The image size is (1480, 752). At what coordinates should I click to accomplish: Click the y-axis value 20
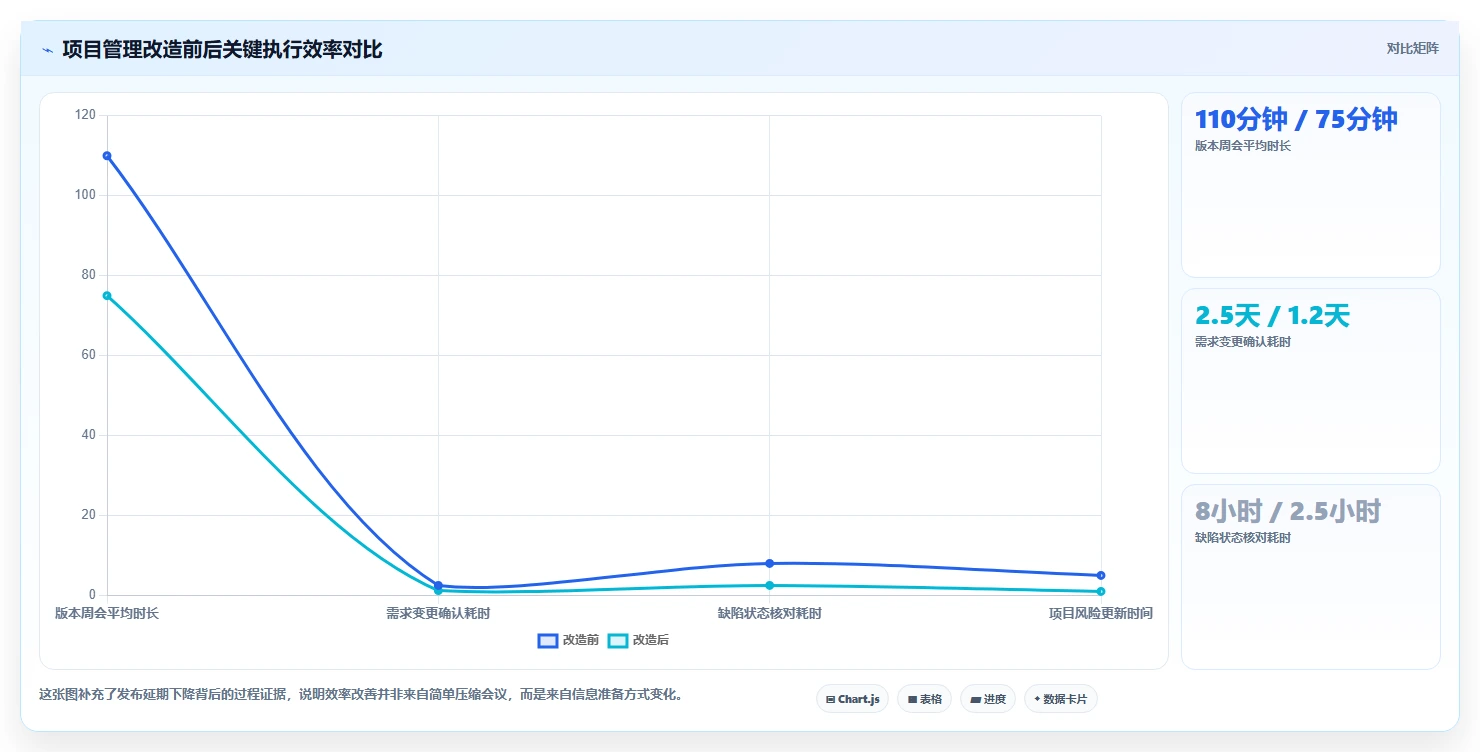click(x=89, y=515)
